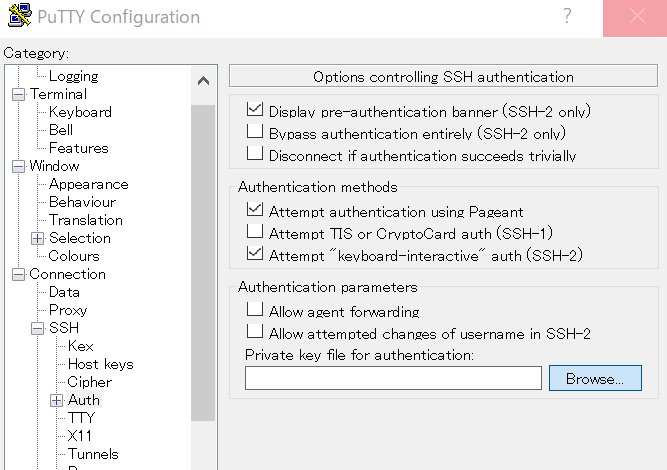
Task: Collapse the Window category node
Action: click(x=18, y=166)
